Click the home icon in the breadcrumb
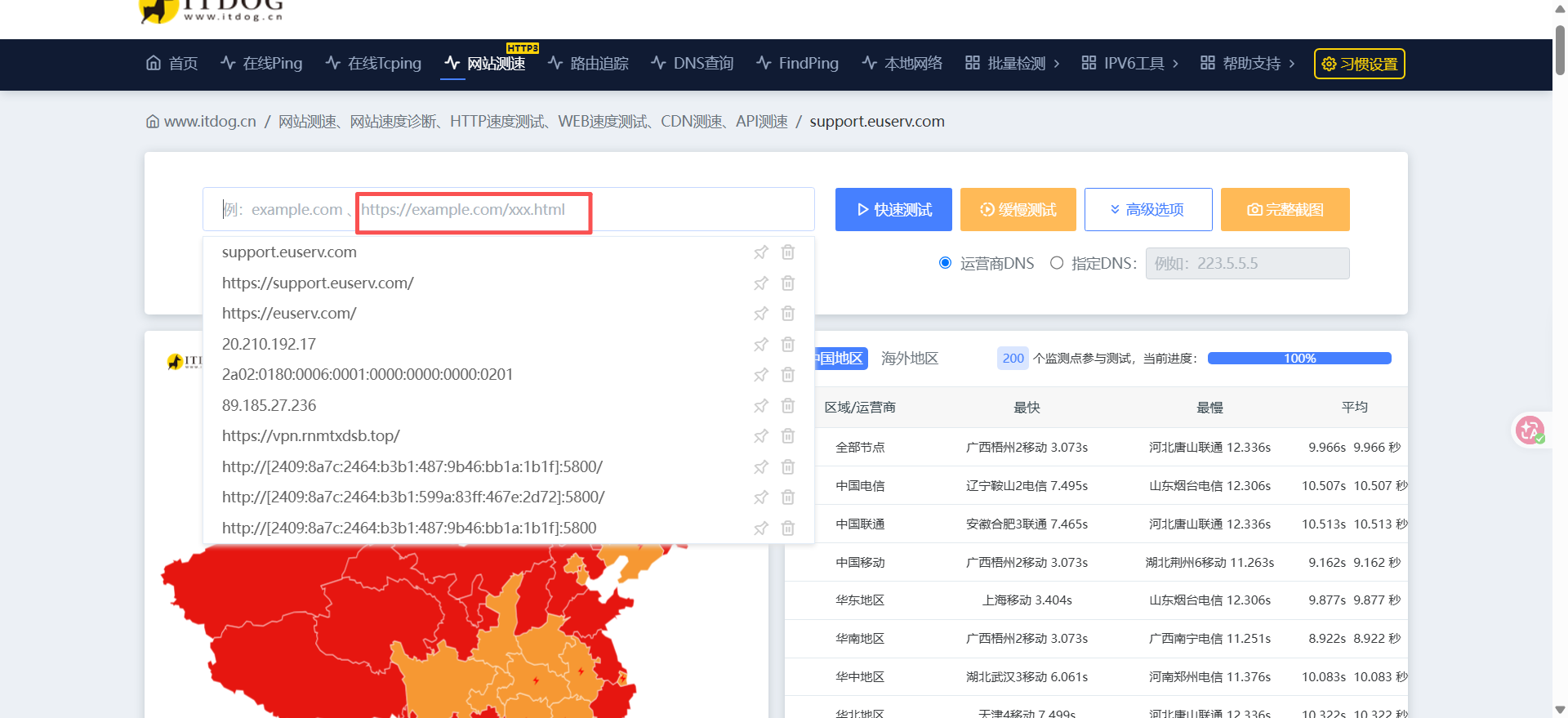Image resolution: width=1568 pixels, height=718 pixels. point(153,122)
